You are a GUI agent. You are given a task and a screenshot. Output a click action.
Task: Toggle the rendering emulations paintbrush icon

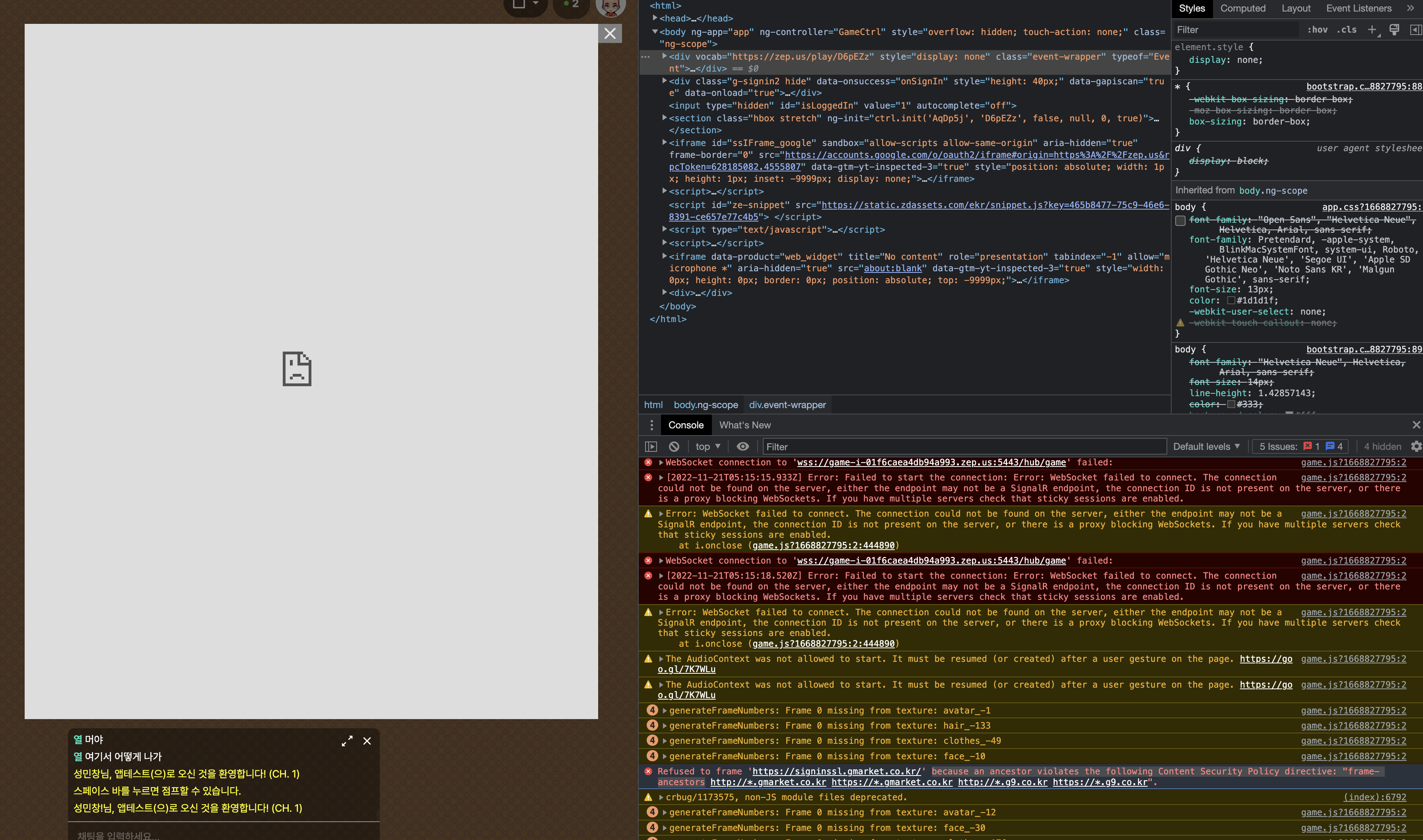click(1394, 30)
